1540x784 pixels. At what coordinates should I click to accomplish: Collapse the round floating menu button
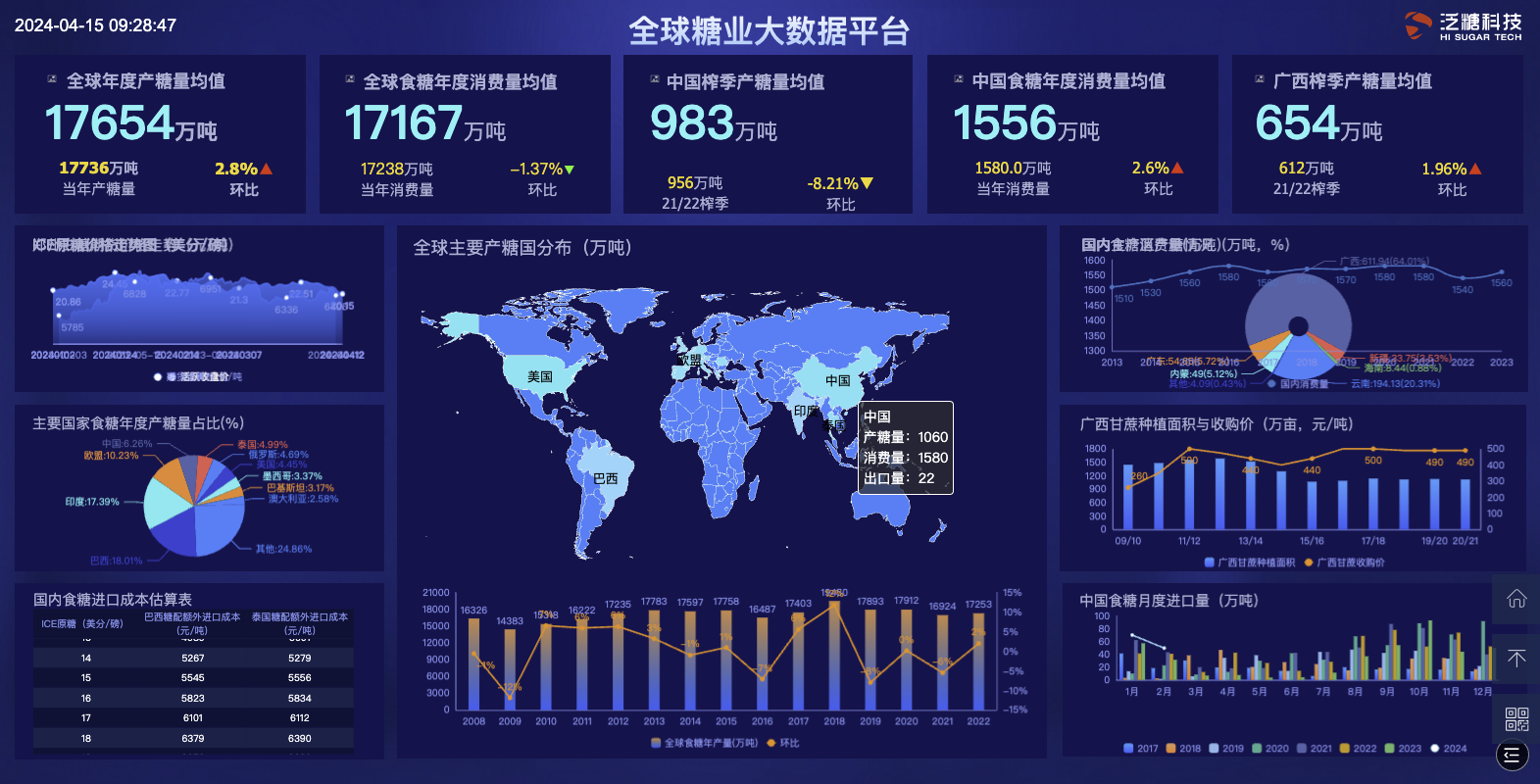(1512, 755)
